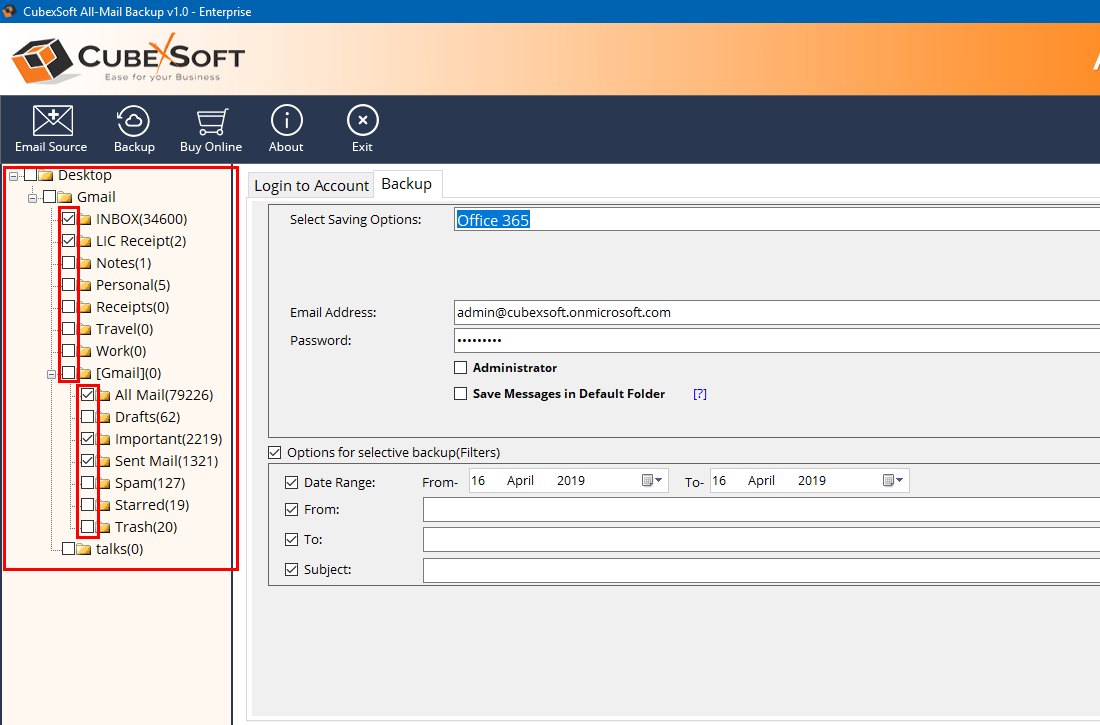Select the Backup tab
The image size is (1100, 725).
pyautogui.click(x=407, y=184)
